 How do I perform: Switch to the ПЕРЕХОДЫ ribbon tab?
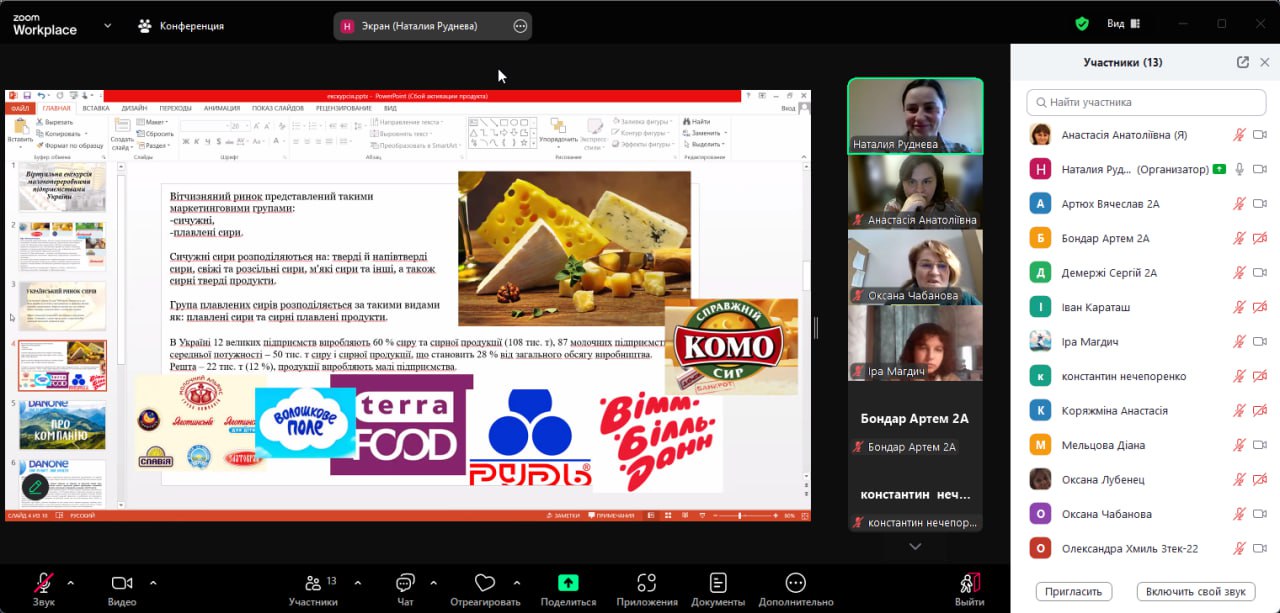(175, 108)
